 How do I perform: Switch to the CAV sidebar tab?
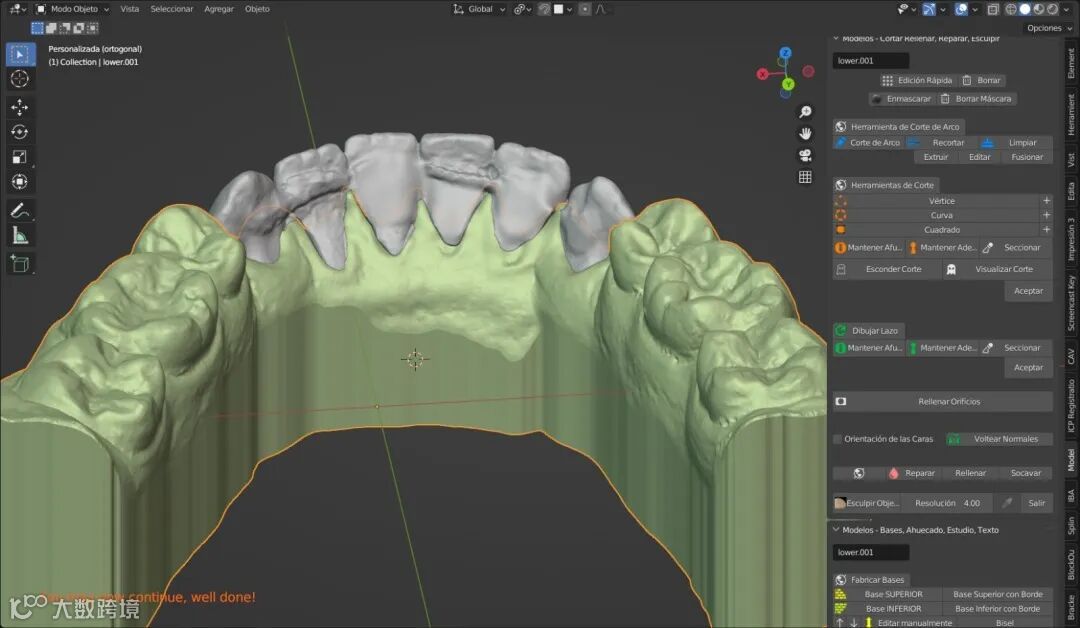(1071, 356)
